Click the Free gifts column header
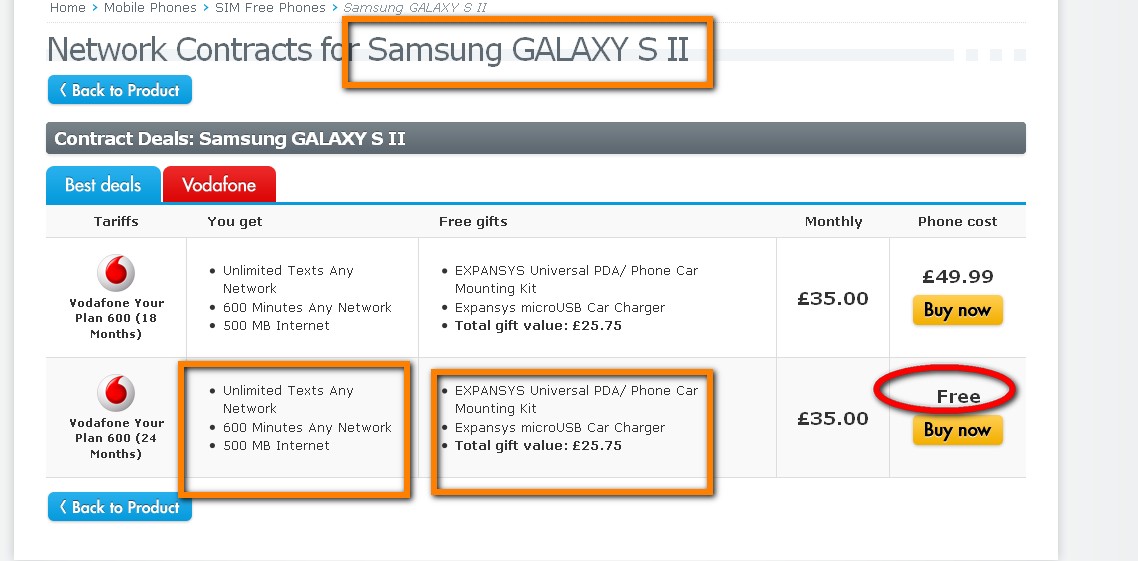 pyautogui.click(x=473, y=221)
